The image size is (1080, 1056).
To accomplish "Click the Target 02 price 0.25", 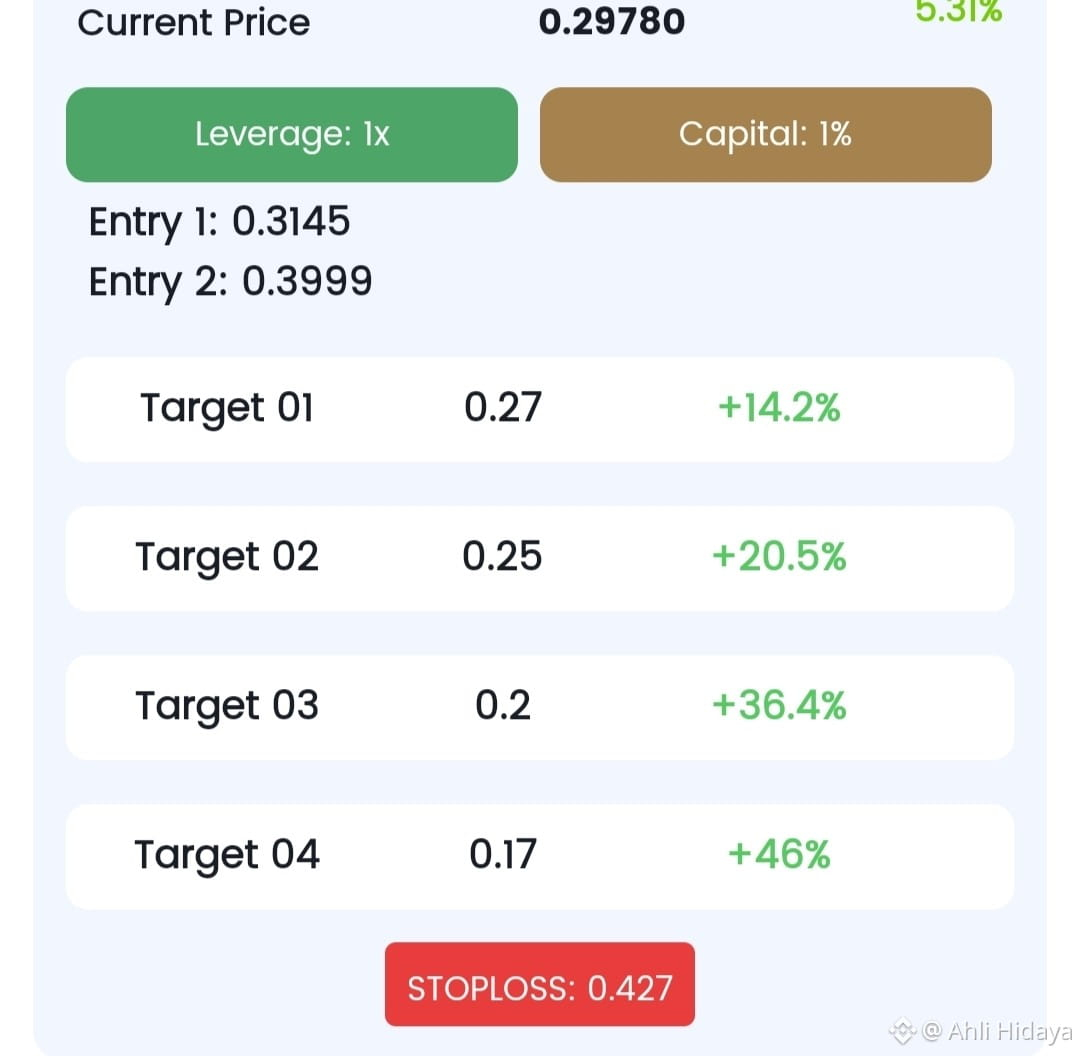I will (x=502, y=556).
